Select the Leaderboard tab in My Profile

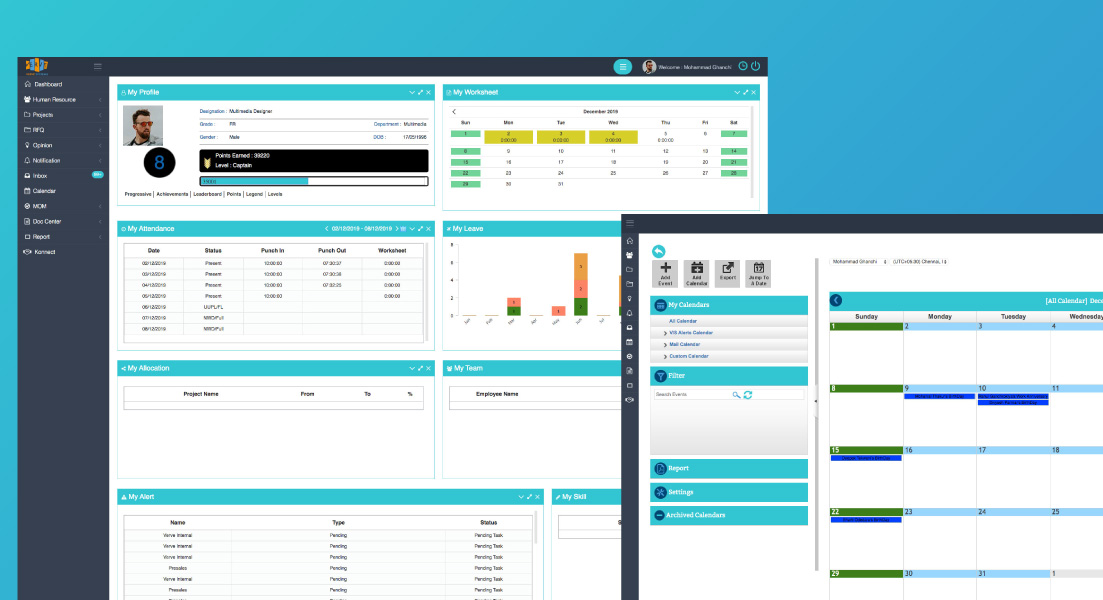tap(206, 194)
